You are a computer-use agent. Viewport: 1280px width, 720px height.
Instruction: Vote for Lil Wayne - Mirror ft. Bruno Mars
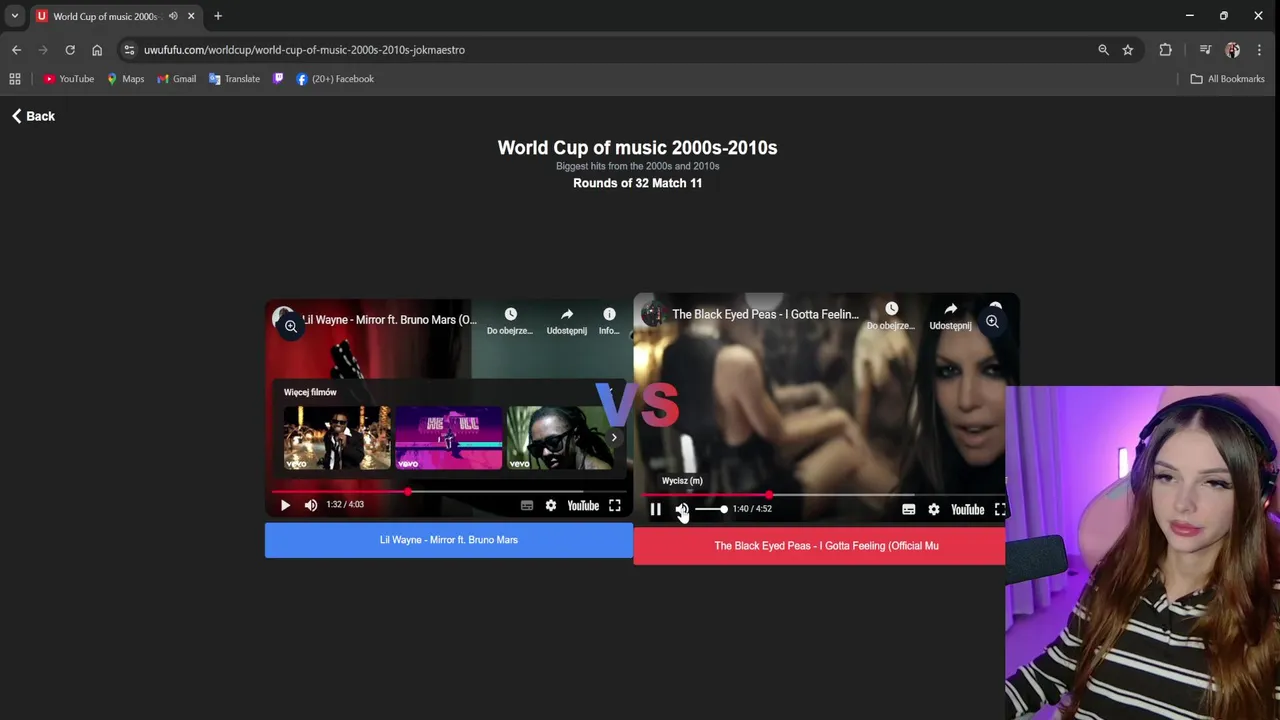[x=449, y=540]
